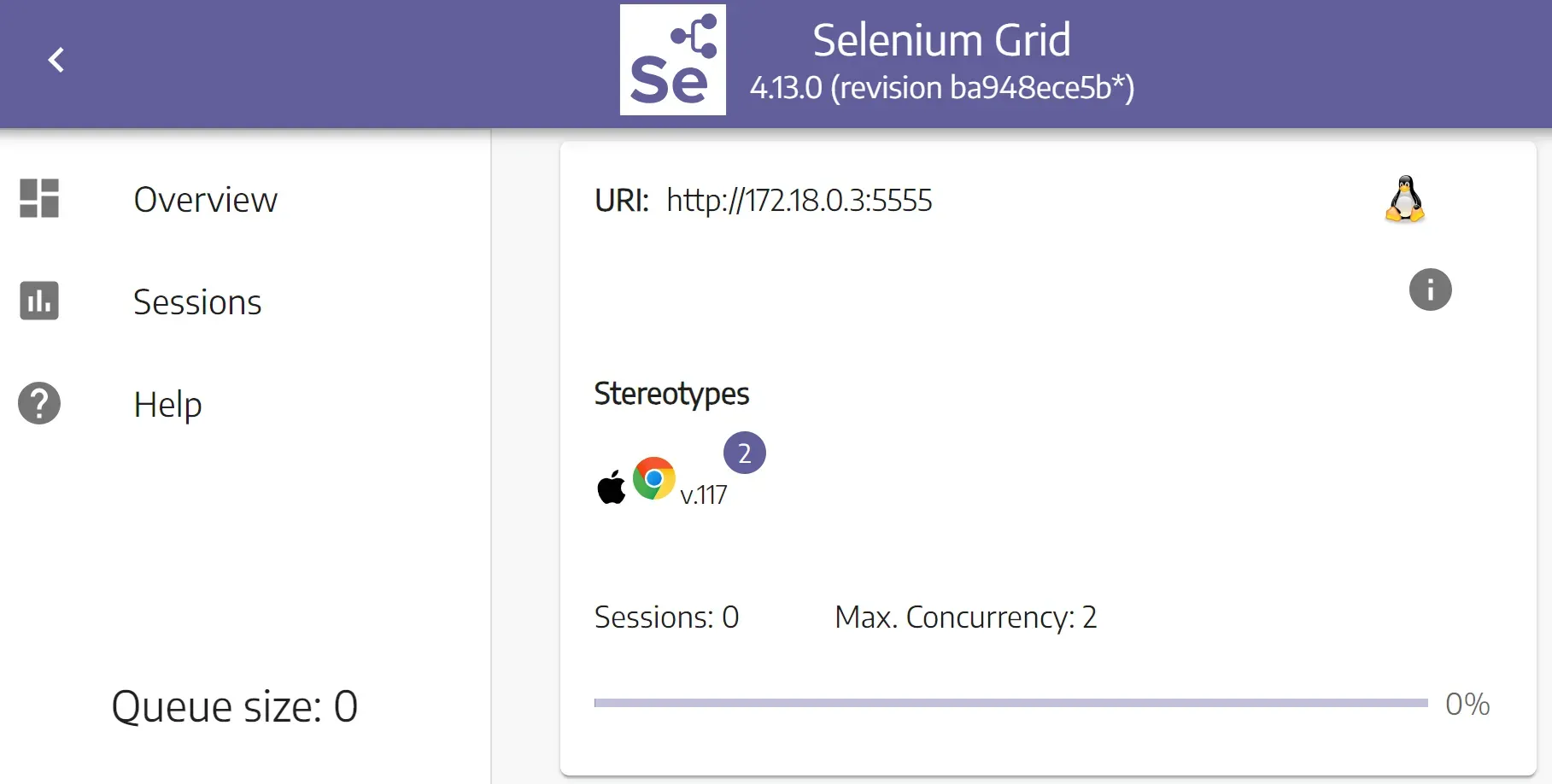This screenshot has height=784, width=1552.
Task: Open the Help menu label
Action: [x=167, y=405]
